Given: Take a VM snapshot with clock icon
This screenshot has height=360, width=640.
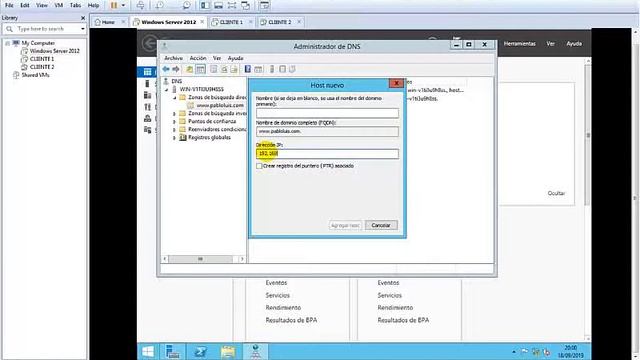Looking at the screenshot, I should [x=160, y=5].
